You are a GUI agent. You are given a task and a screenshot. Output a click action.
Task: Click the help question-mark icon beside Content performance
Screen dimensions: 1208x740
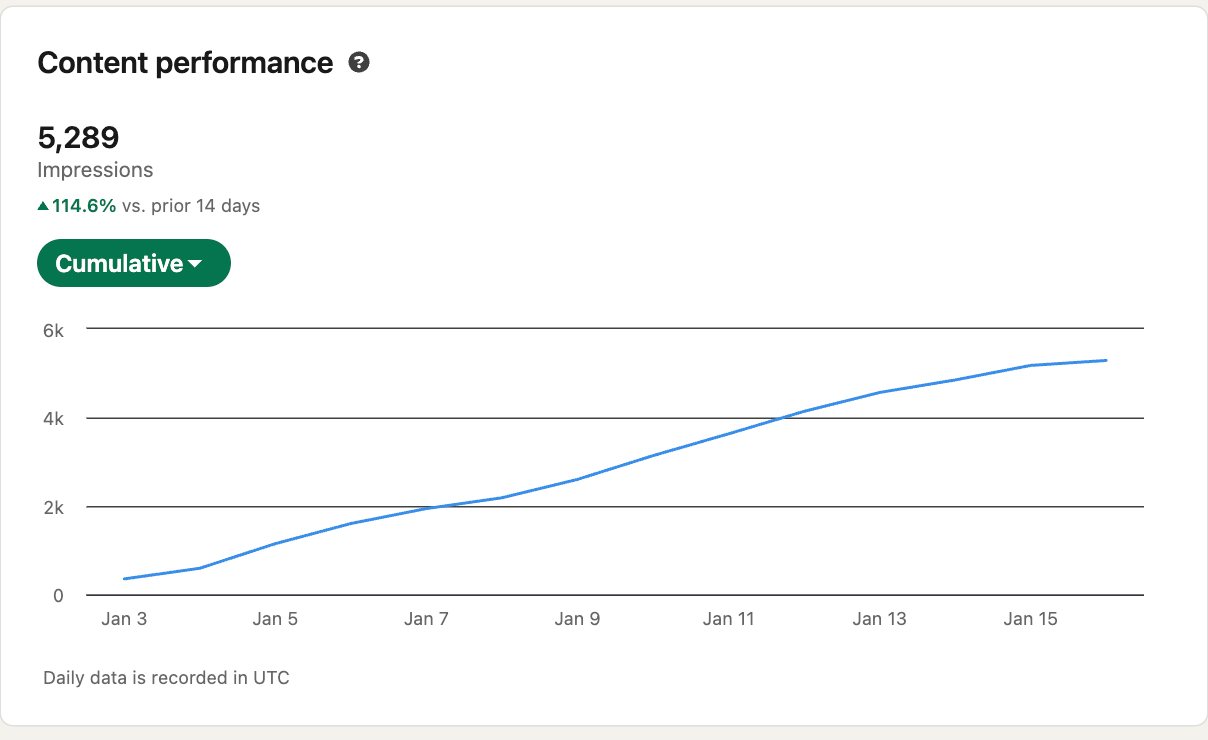click(359, 63)
